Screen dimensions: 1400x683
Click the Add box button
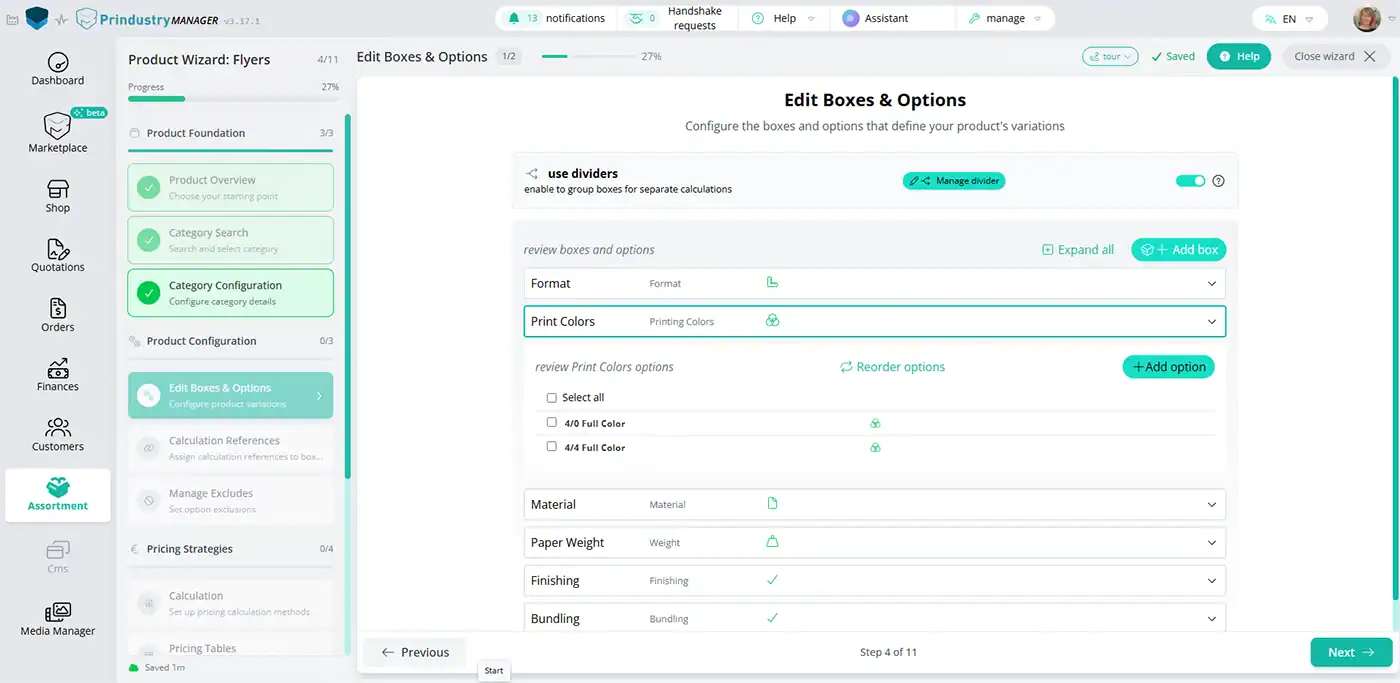tap(1179, 249)
